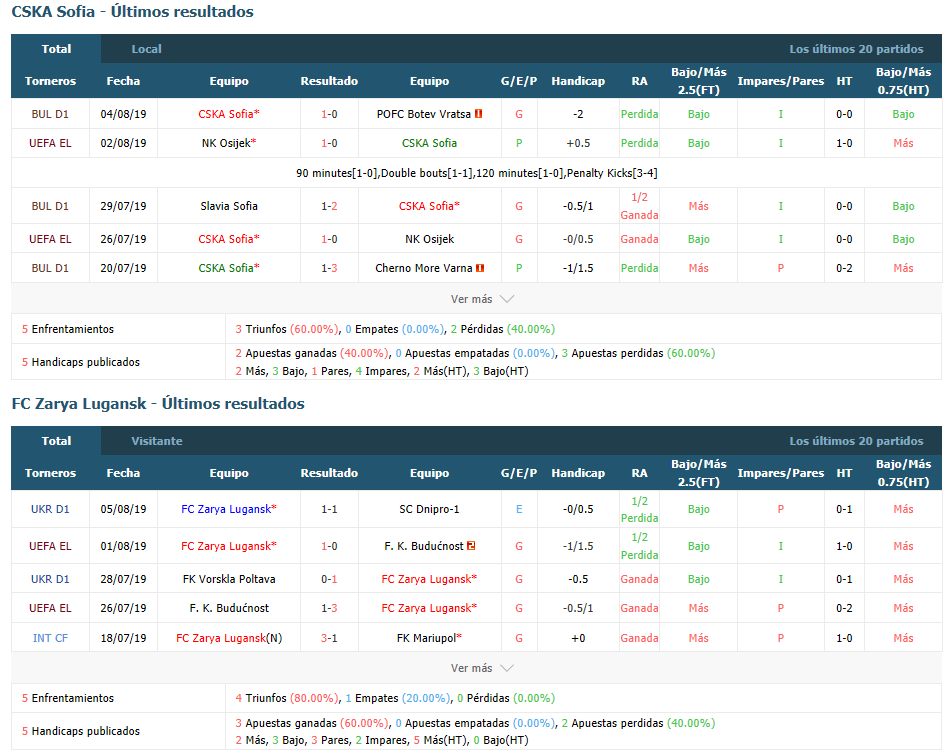The height and width of the screenshot is (755, 949).
Task: Click the "FC Zarya Lugansk - Últimos resultados" heading
Action: pos(158,404)
